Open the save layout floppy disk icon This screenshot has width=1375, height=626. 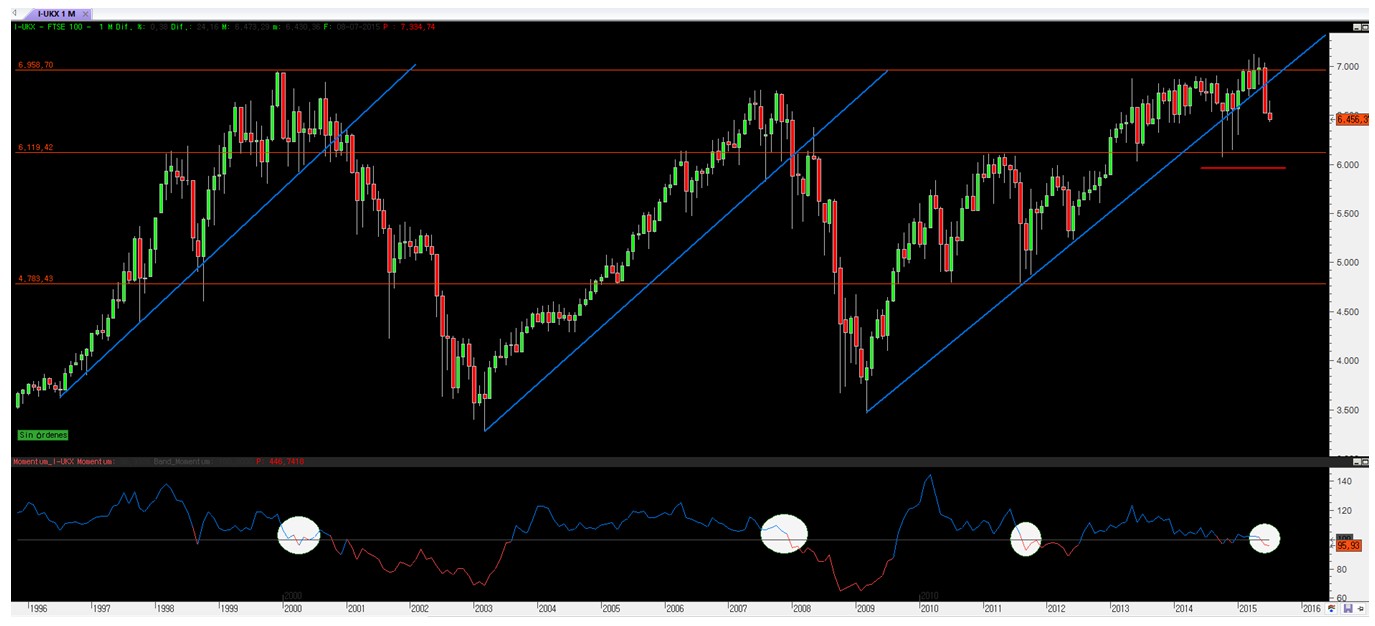point(1348,608)
